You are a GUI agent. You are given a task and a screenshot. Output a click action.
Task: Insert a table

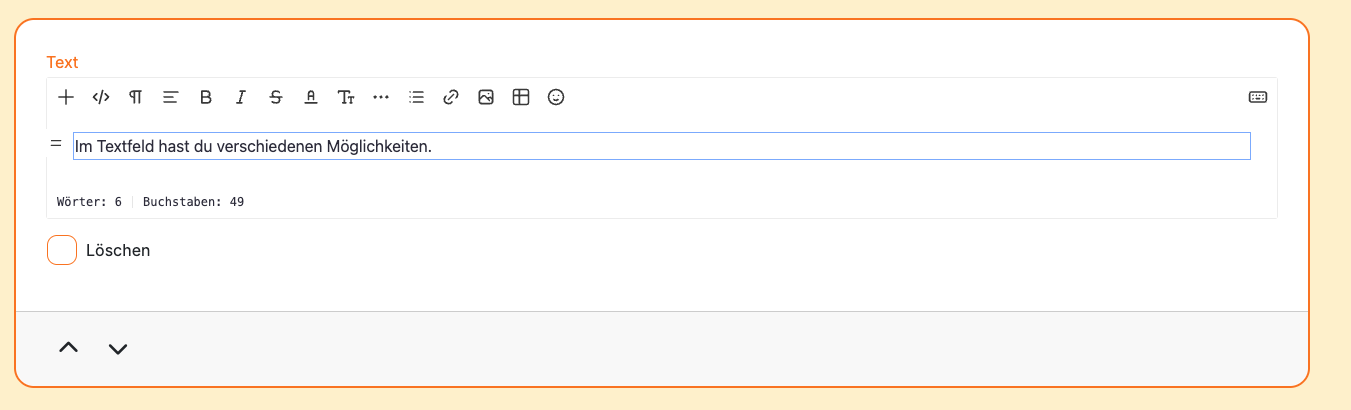click(521, 97)
